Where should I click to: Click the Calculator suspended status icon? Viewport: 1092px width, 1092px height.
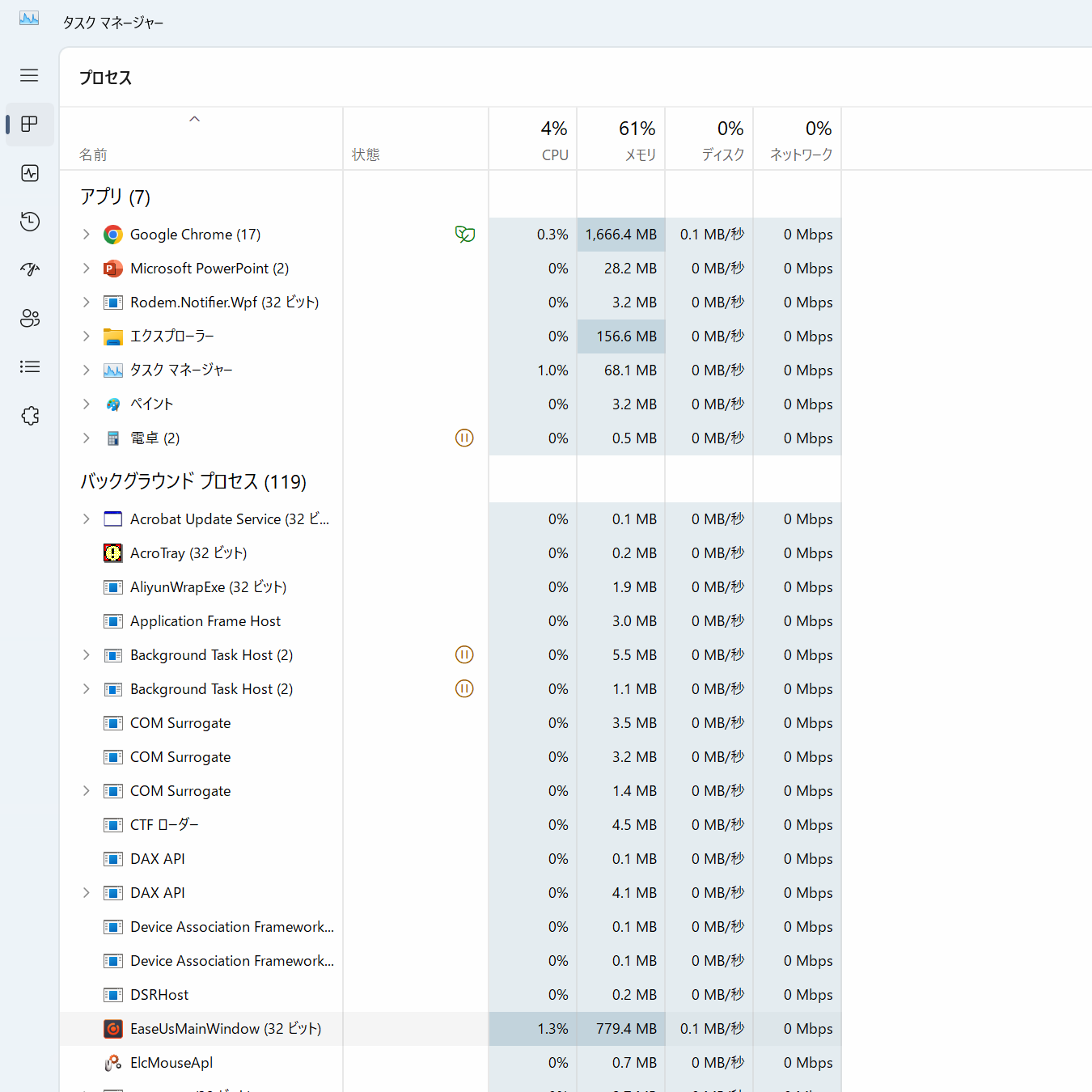coord(464,438)
